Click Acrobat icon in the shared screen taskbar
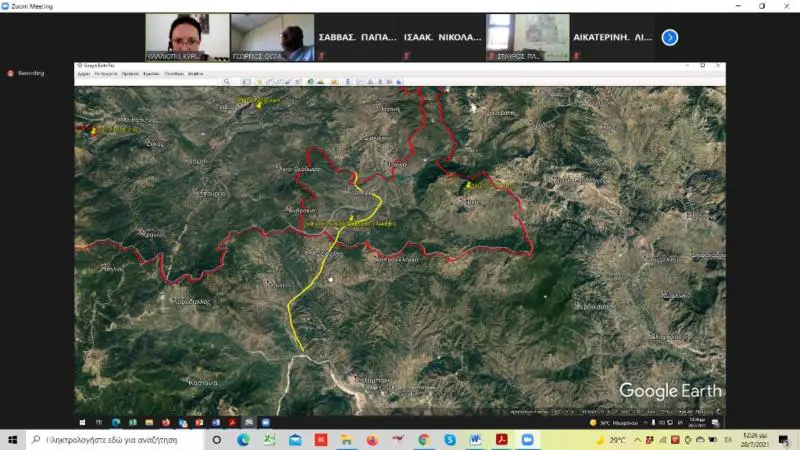The image size is (800, 450). pos(232,422)
